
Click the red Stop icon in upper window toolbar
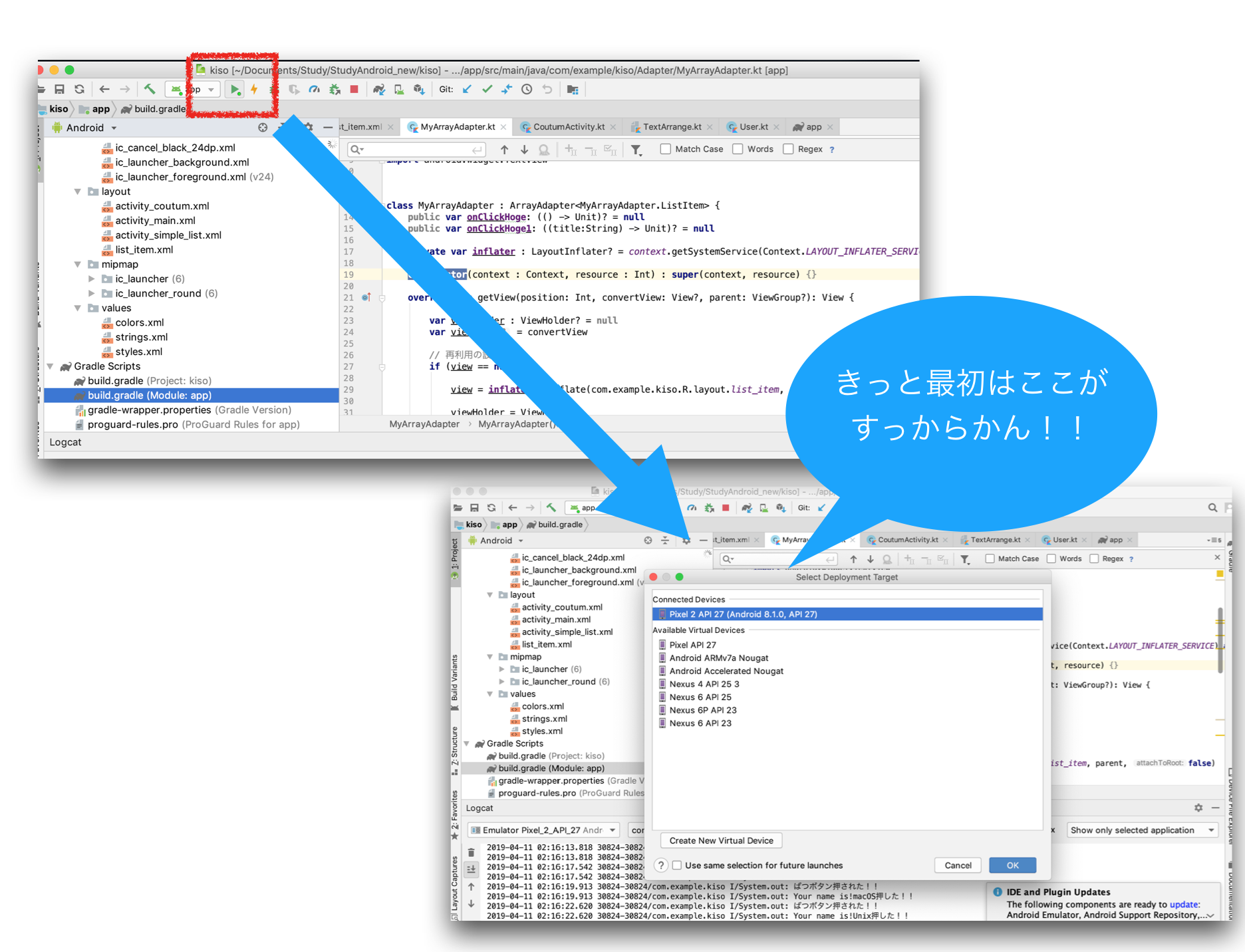coord(354,89)
